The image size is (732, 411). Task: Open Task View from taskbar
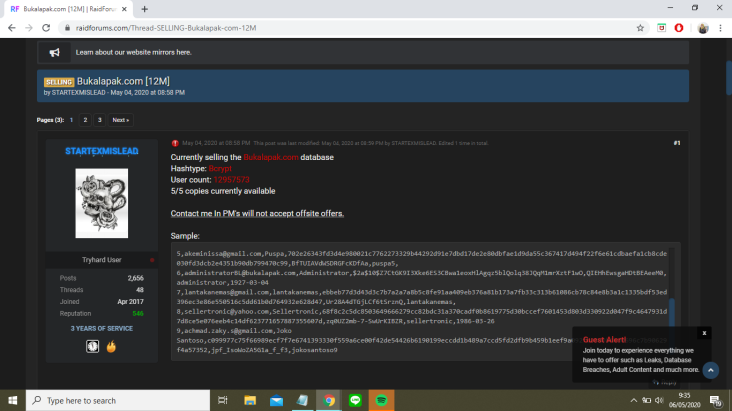[223, 400]
